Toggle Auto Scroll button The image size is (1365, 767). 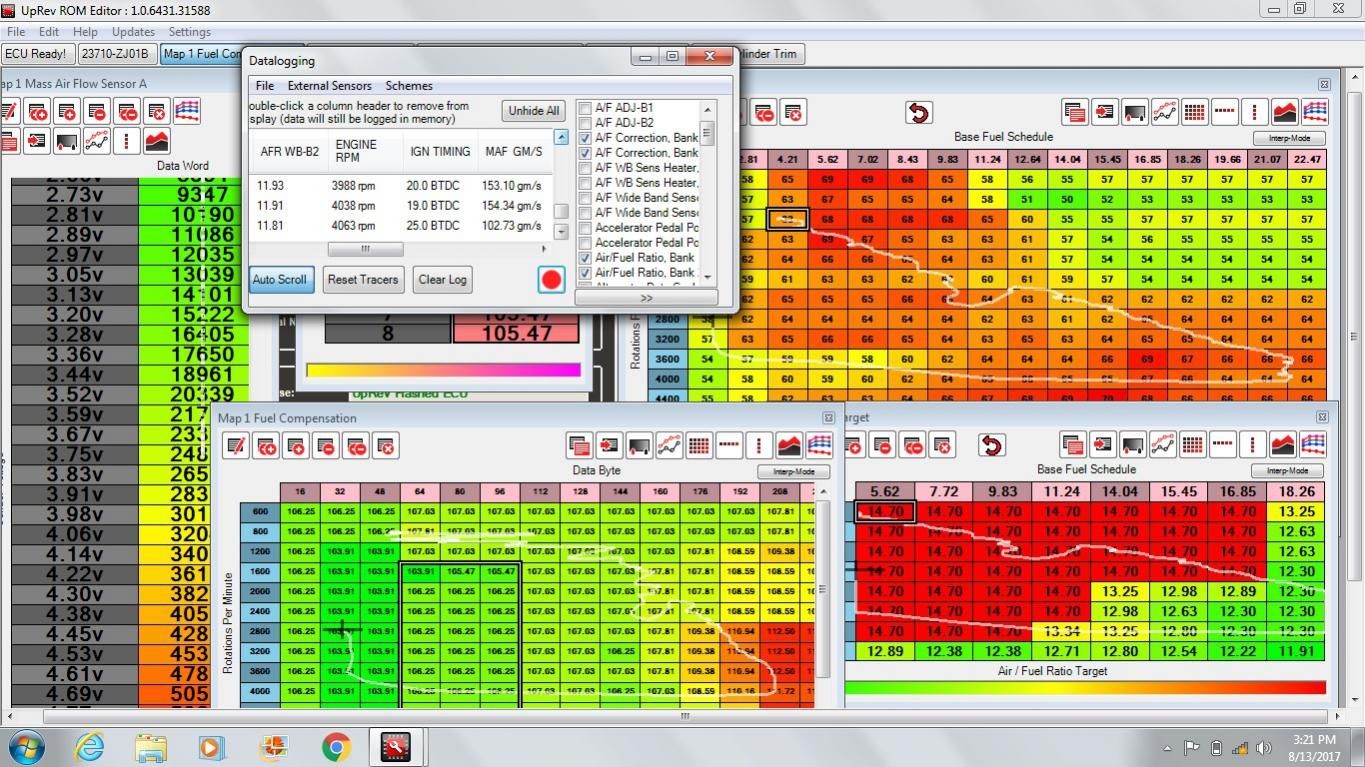[x=280, y=280]
